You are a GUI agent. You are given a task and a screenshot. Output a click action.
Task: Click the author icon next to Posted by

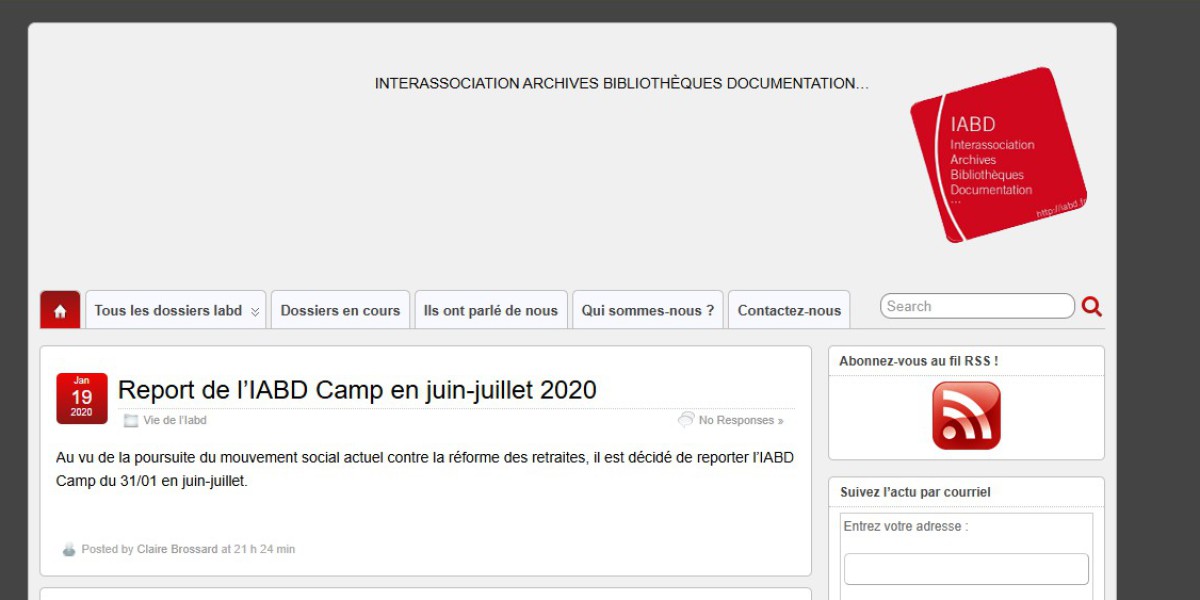coord(68,549)
